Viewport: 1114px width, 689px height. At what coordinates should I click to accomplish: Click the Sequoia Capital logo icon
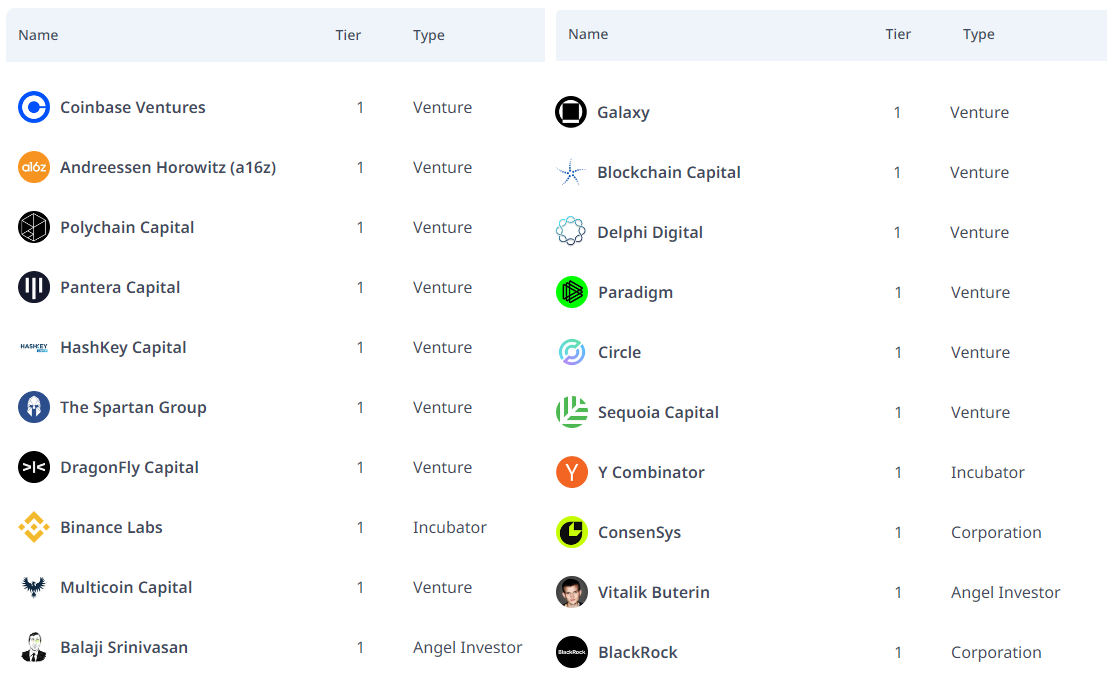pyautogui.click(x=572, y=412)
